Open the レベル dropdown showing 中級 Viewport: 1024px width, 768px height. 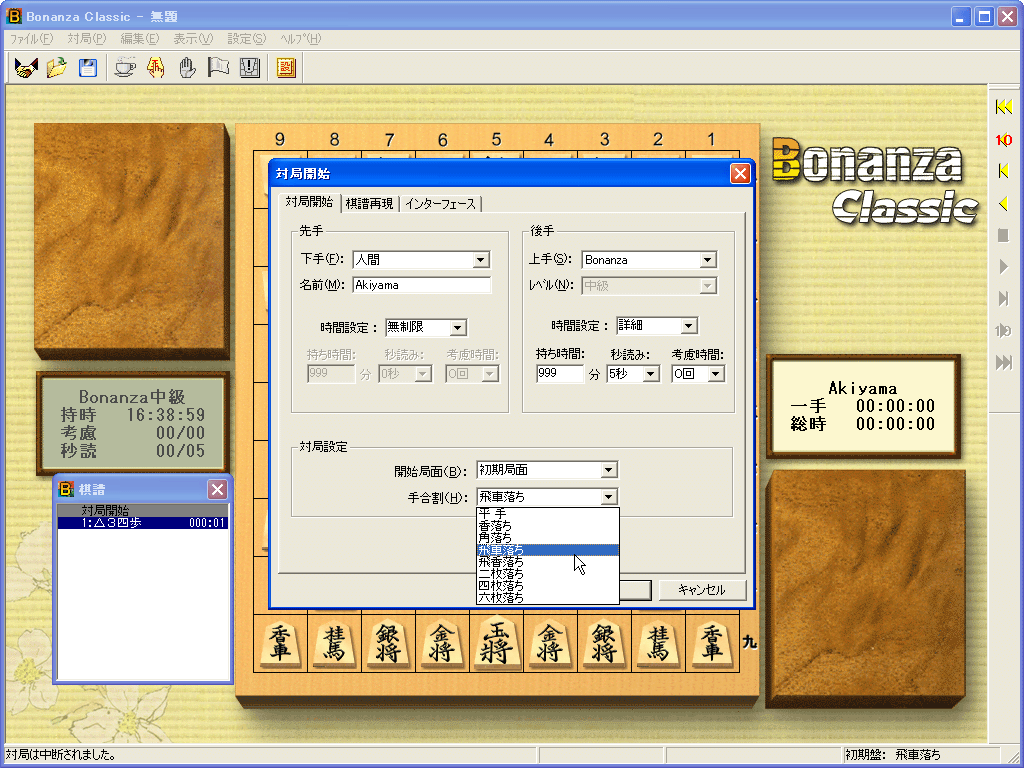click(708, 285)
